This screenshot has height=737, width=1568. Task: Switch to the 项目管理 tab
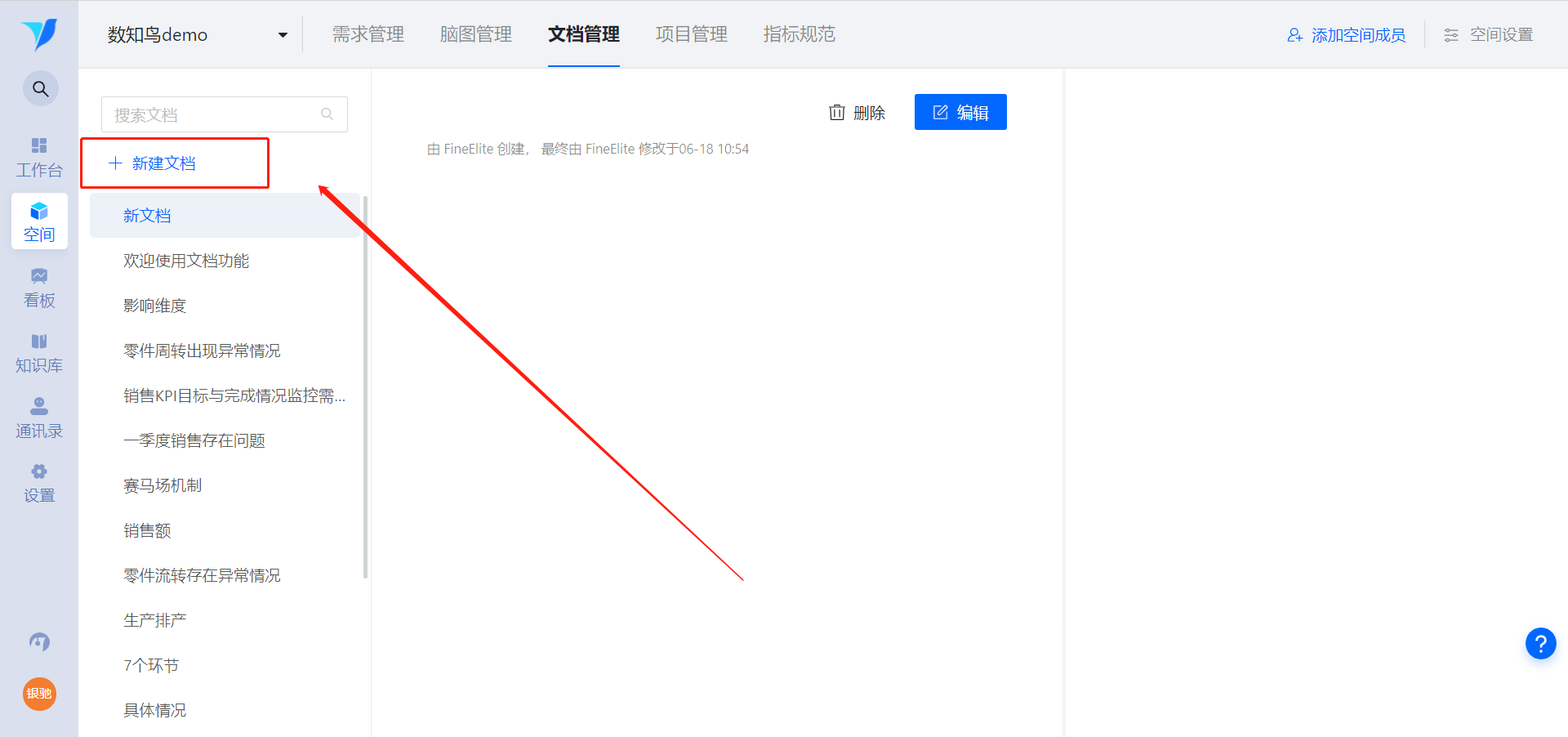(x=692, y=34)
